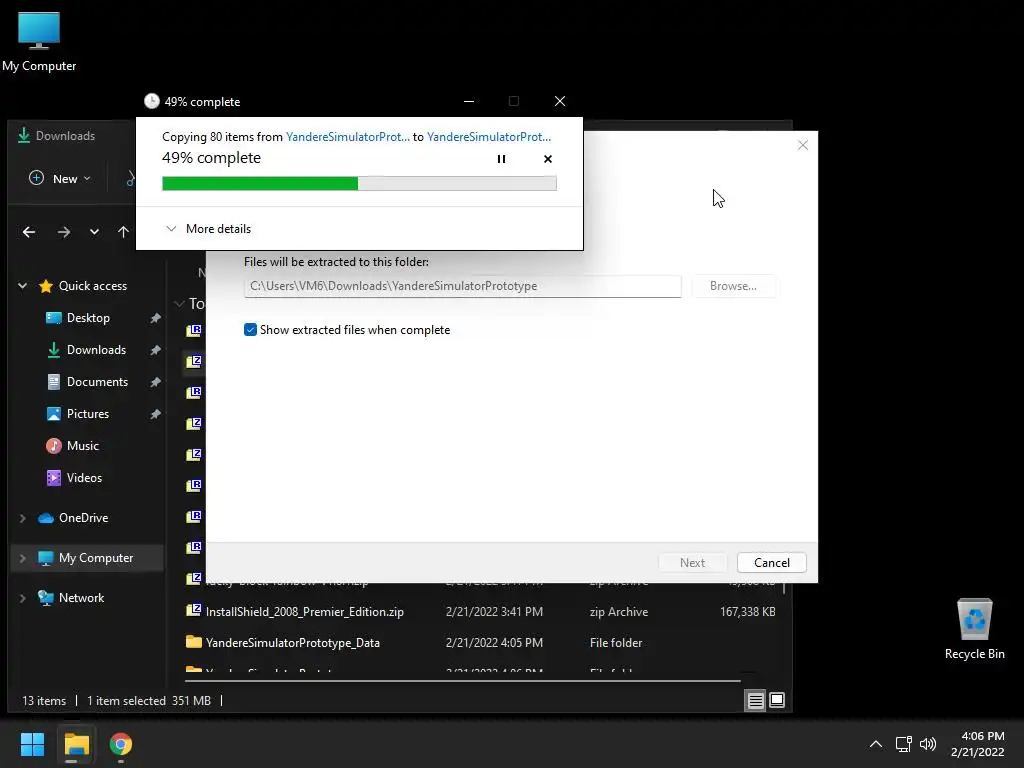Select Network in the sidebar
1024x768 pixels.
[x=81, y=598]
